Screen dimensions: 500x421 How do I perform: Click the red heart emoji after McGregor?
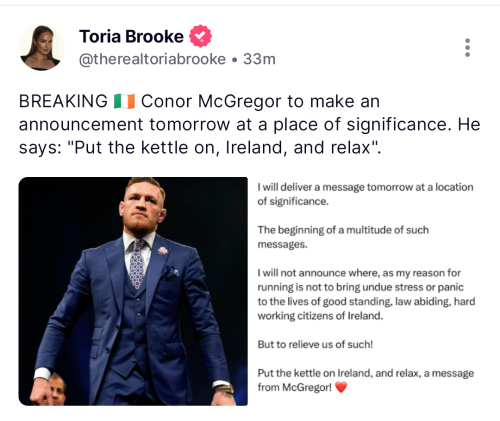pos(341,387)
